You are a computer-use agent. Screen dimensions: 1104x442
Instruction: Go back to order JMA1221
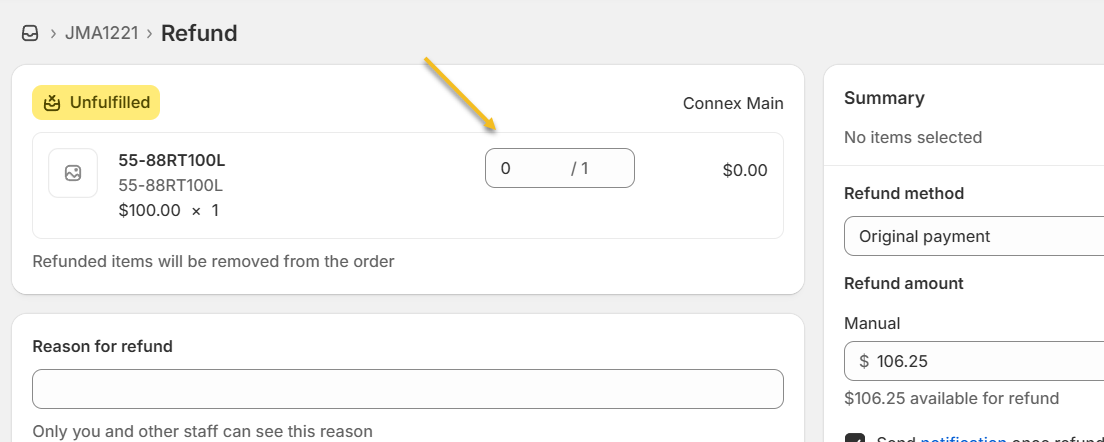pos(101,33)
